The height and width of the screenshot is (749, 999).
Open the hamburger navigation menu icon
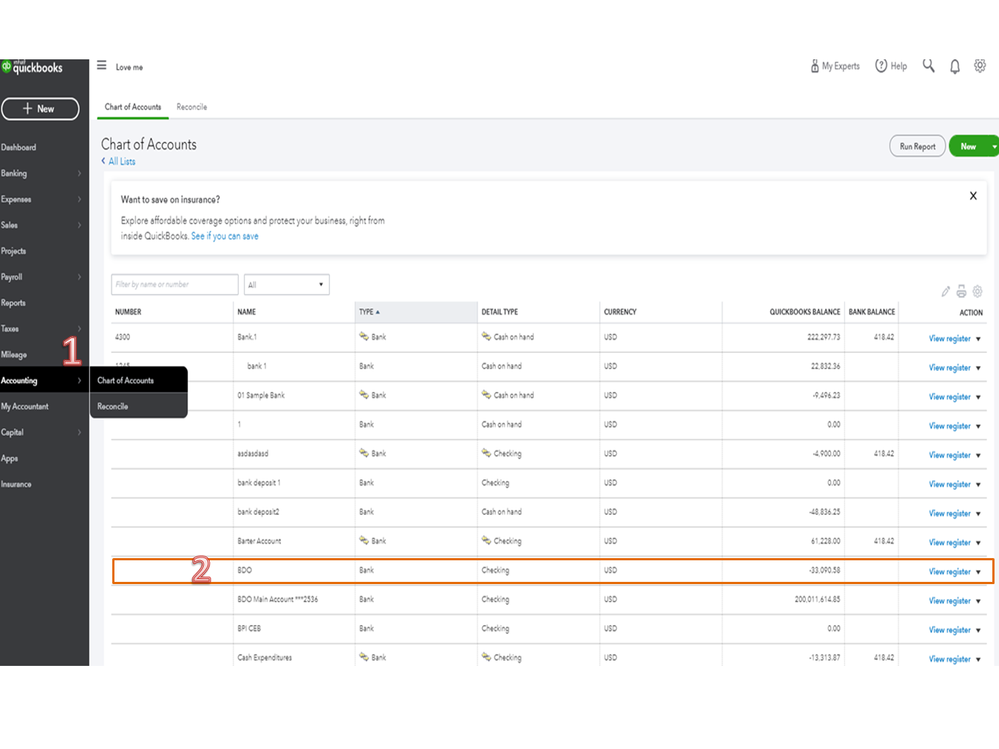coord(101,66)
